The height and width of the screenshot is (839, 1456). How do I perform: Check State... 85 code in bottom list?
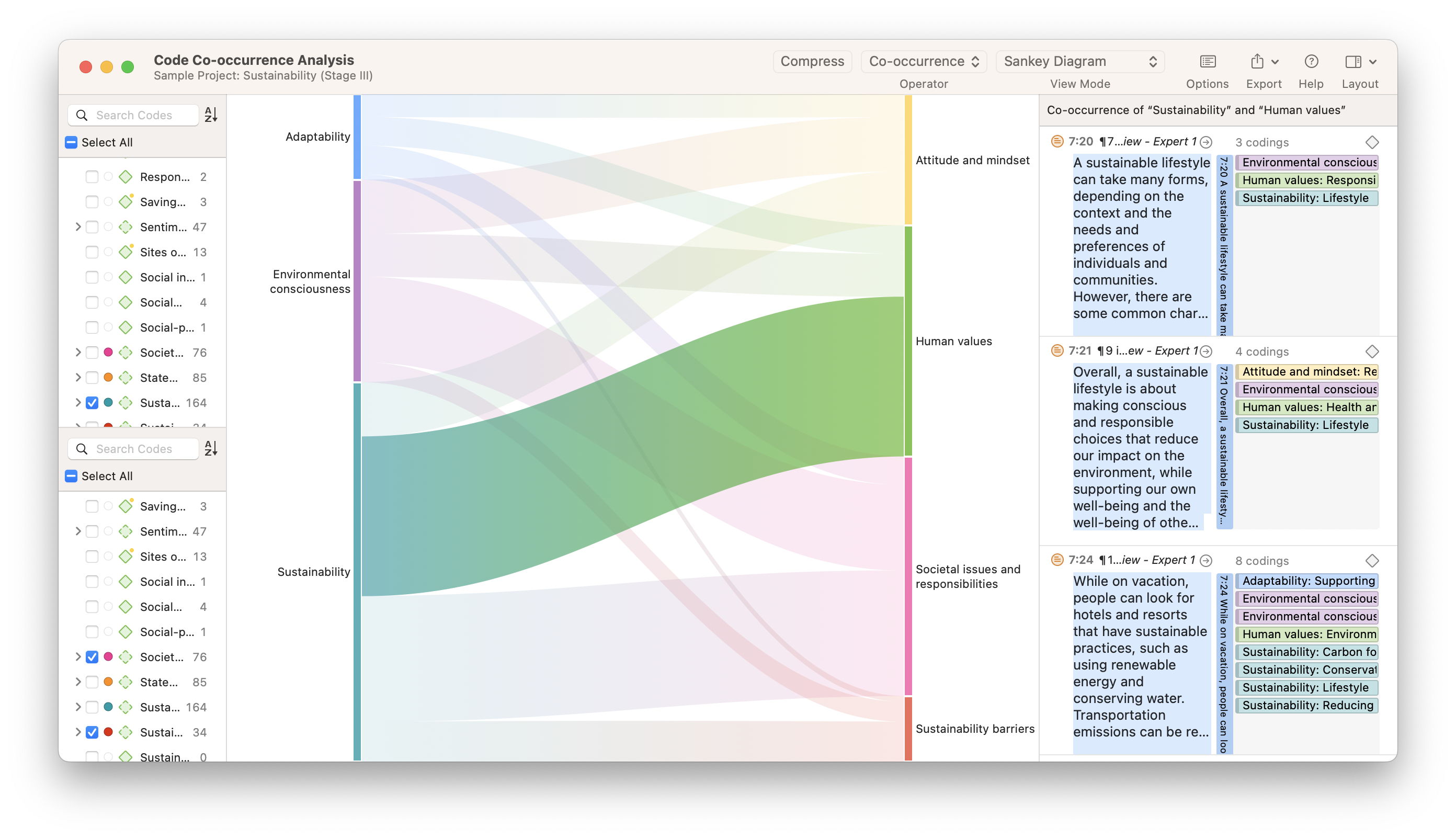(x=92, y=682)
